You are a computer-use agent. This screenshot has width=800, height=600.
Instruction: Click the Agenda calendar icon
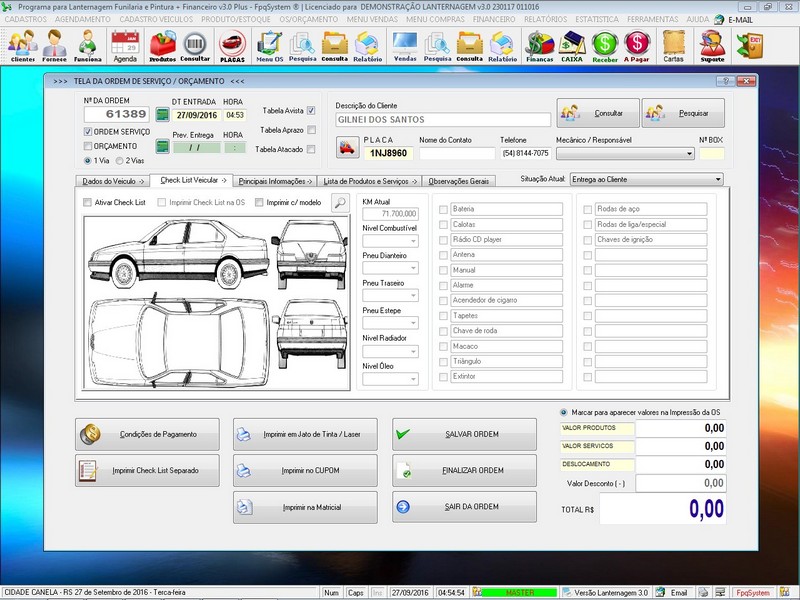pos(125,45)
